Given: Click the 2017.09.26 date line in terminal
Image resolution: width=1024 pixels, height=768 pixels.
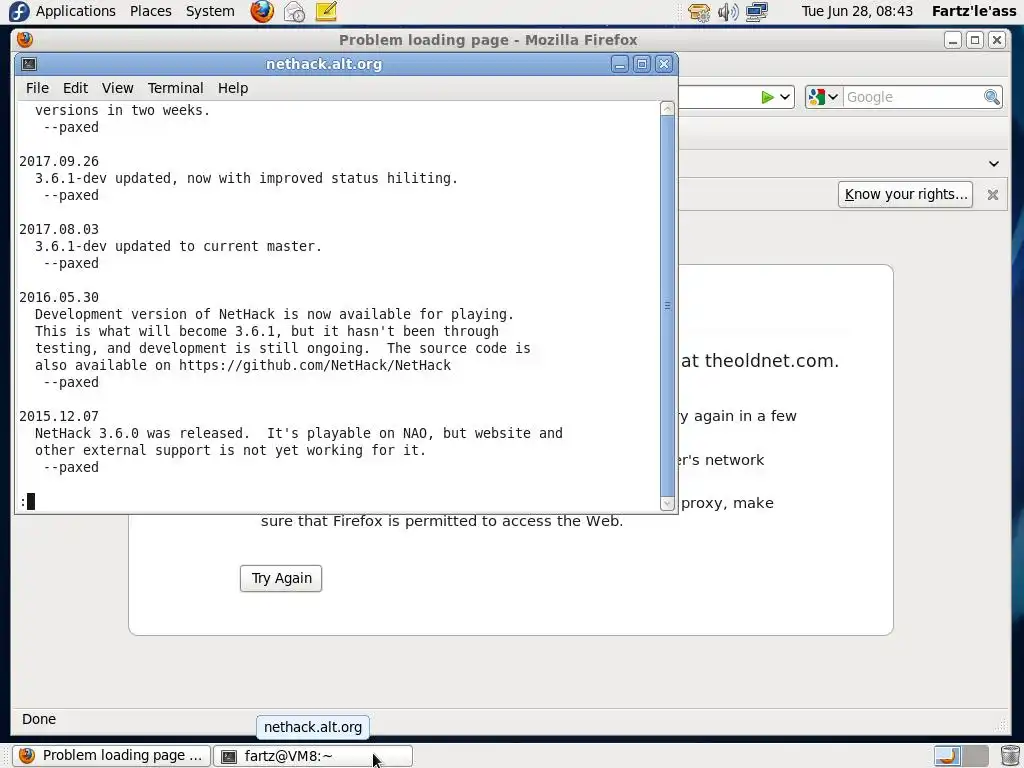Looking at the screenshot, I should coord(59,161).
